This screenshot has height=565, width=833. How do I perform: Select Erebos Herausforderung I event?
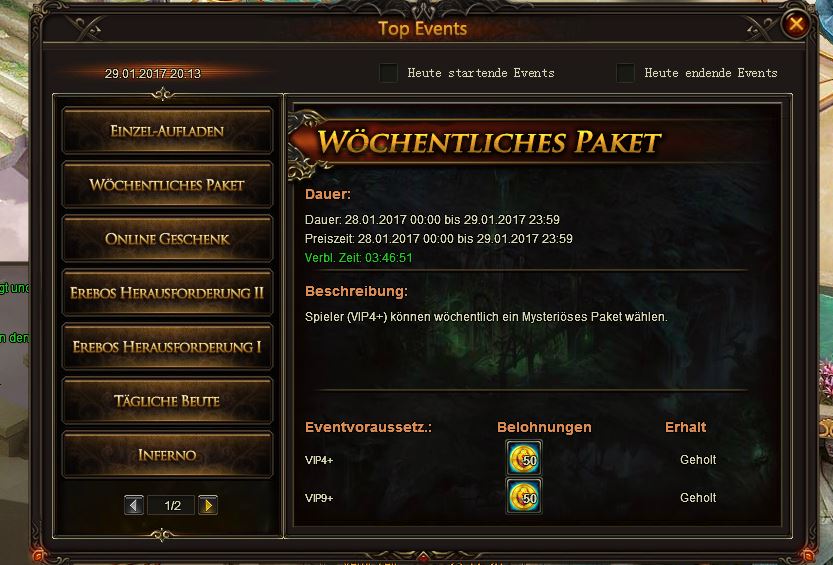[167, 347]
